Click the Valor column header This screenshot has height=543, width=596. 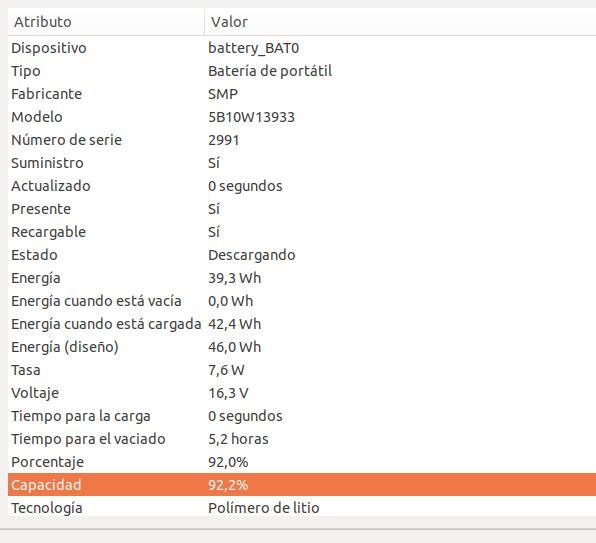pyautogui.click(x=400, y=22)
